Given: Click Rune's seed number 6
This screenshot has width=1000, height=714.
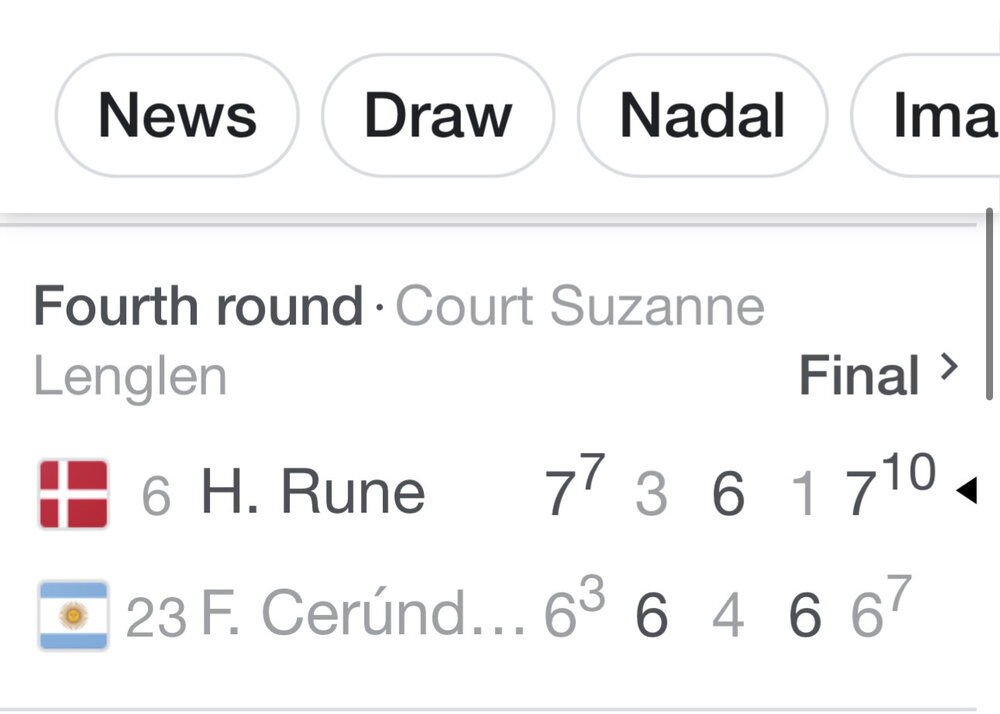Looking at the screenshot, I should [x=156, y=496].
